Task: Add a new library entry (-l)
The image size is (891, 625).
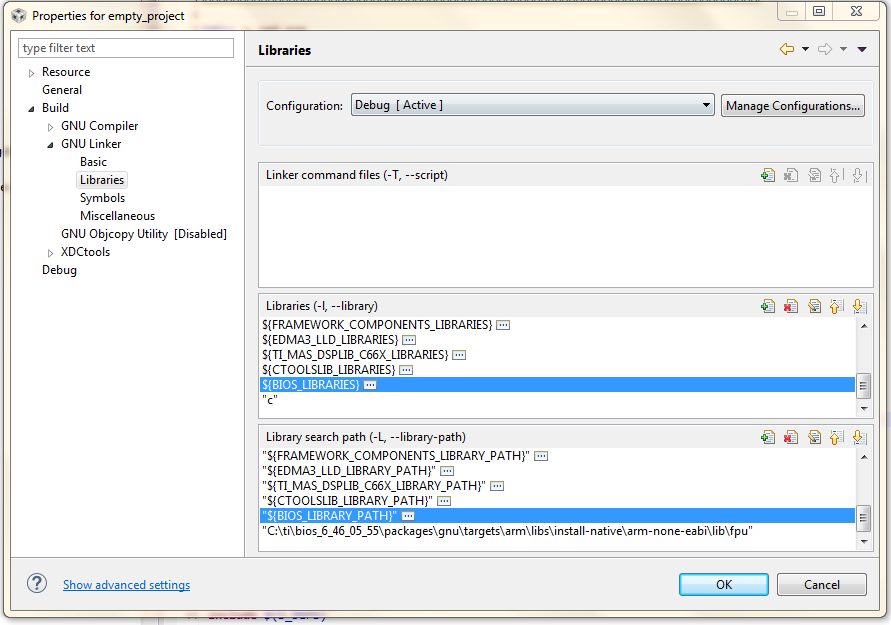Action: point(768,306)
